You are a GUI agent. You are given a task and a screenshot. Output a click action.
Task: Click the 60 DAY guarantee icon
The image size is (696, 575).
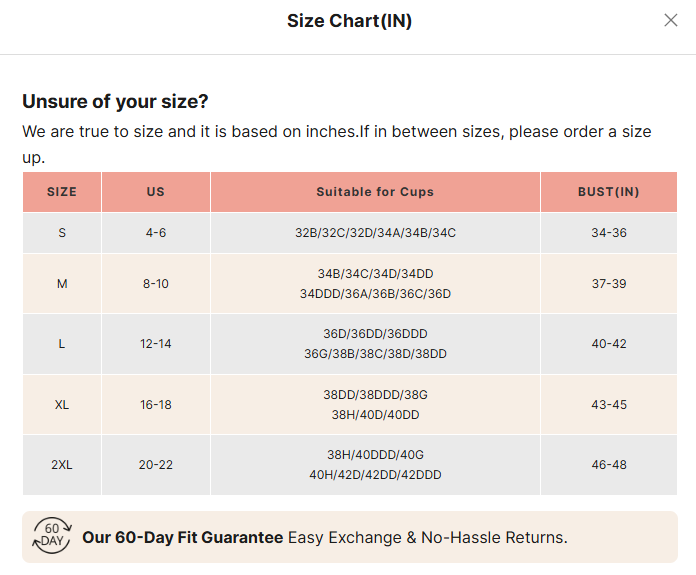tap(51, 537)
